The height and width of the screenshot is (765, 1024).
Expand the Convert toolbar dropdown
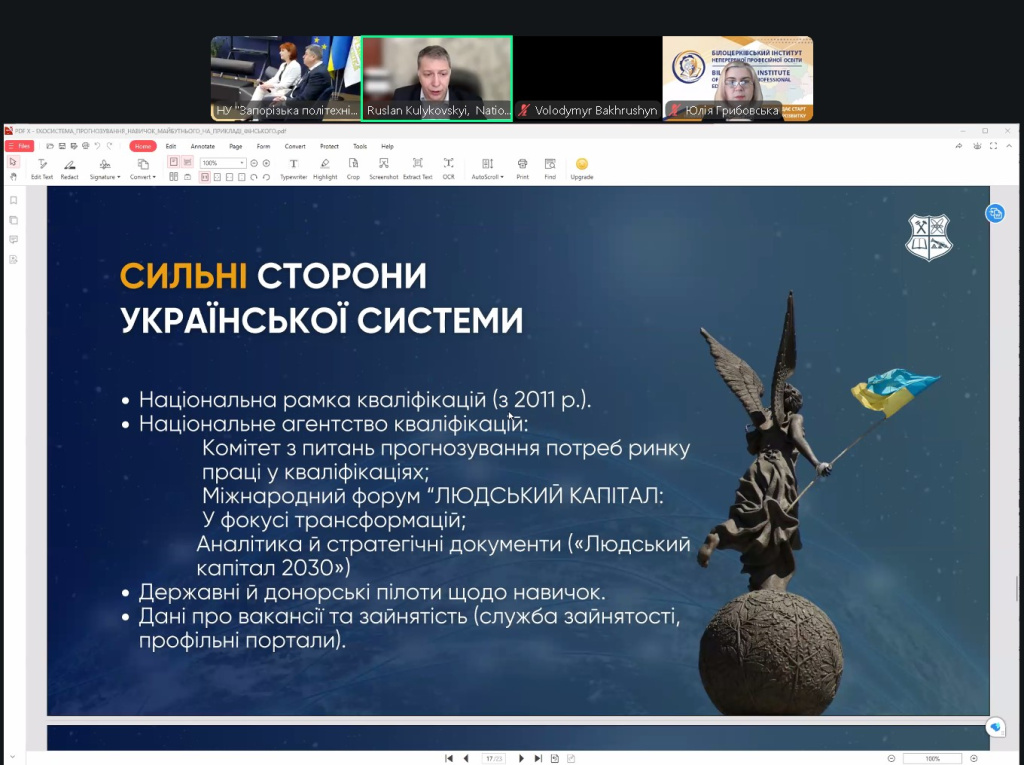pyautogui.click(x=142, y=166)
